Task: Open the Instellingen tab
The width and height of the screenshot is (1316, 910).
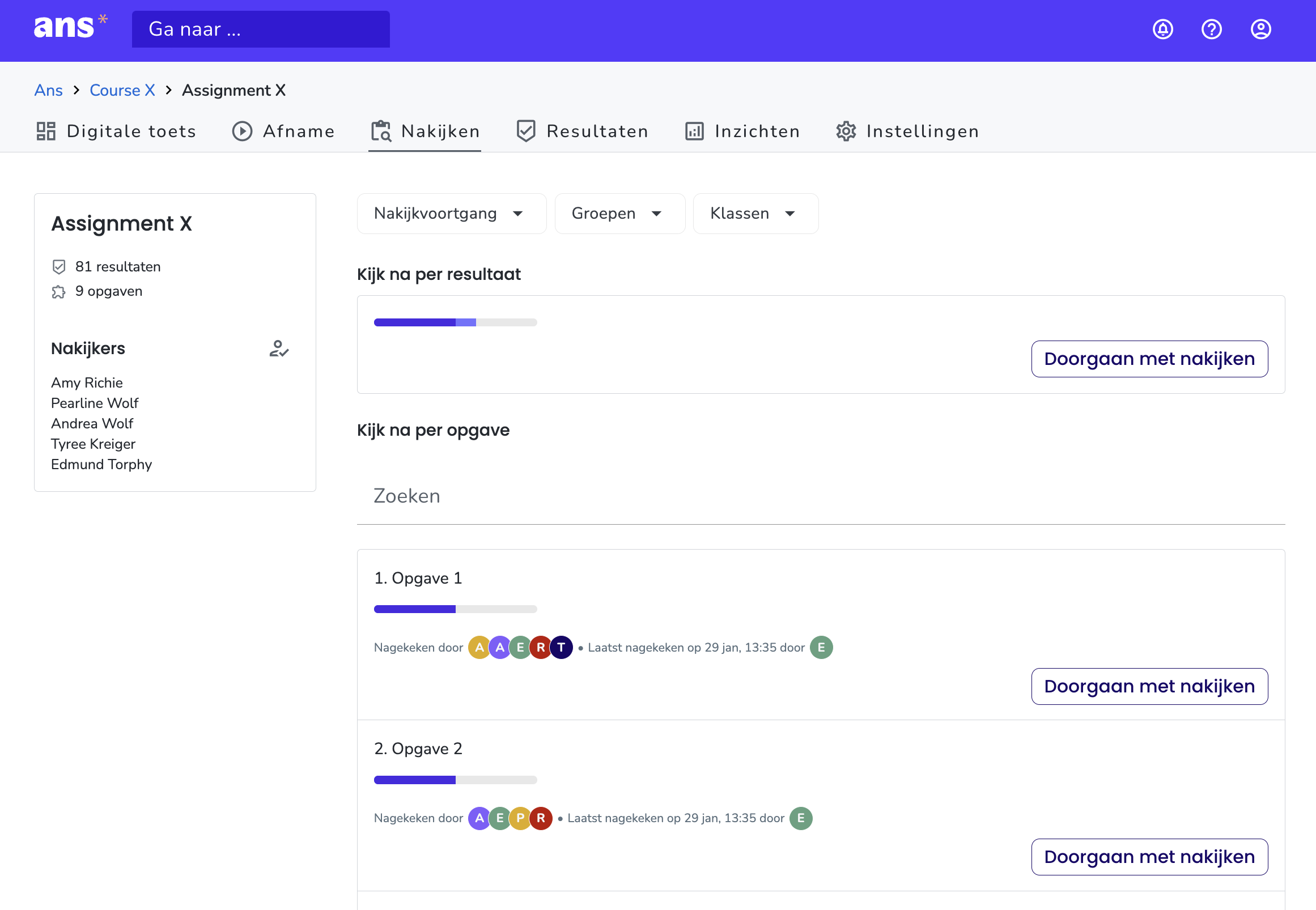Action: 907,131
